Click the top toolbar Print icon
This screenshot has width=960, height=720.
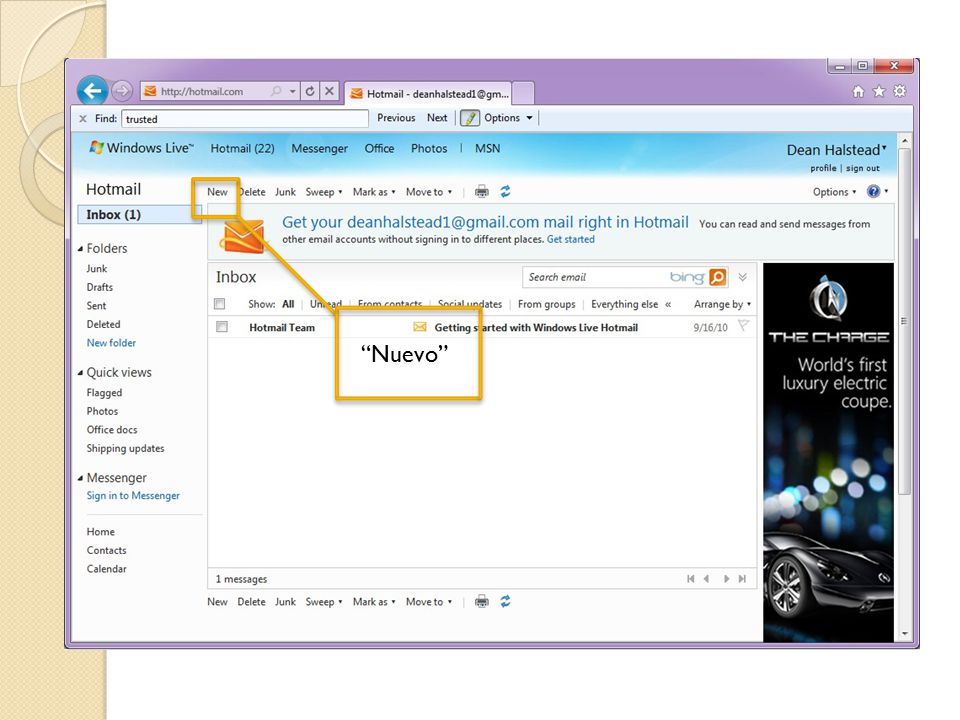482,192
